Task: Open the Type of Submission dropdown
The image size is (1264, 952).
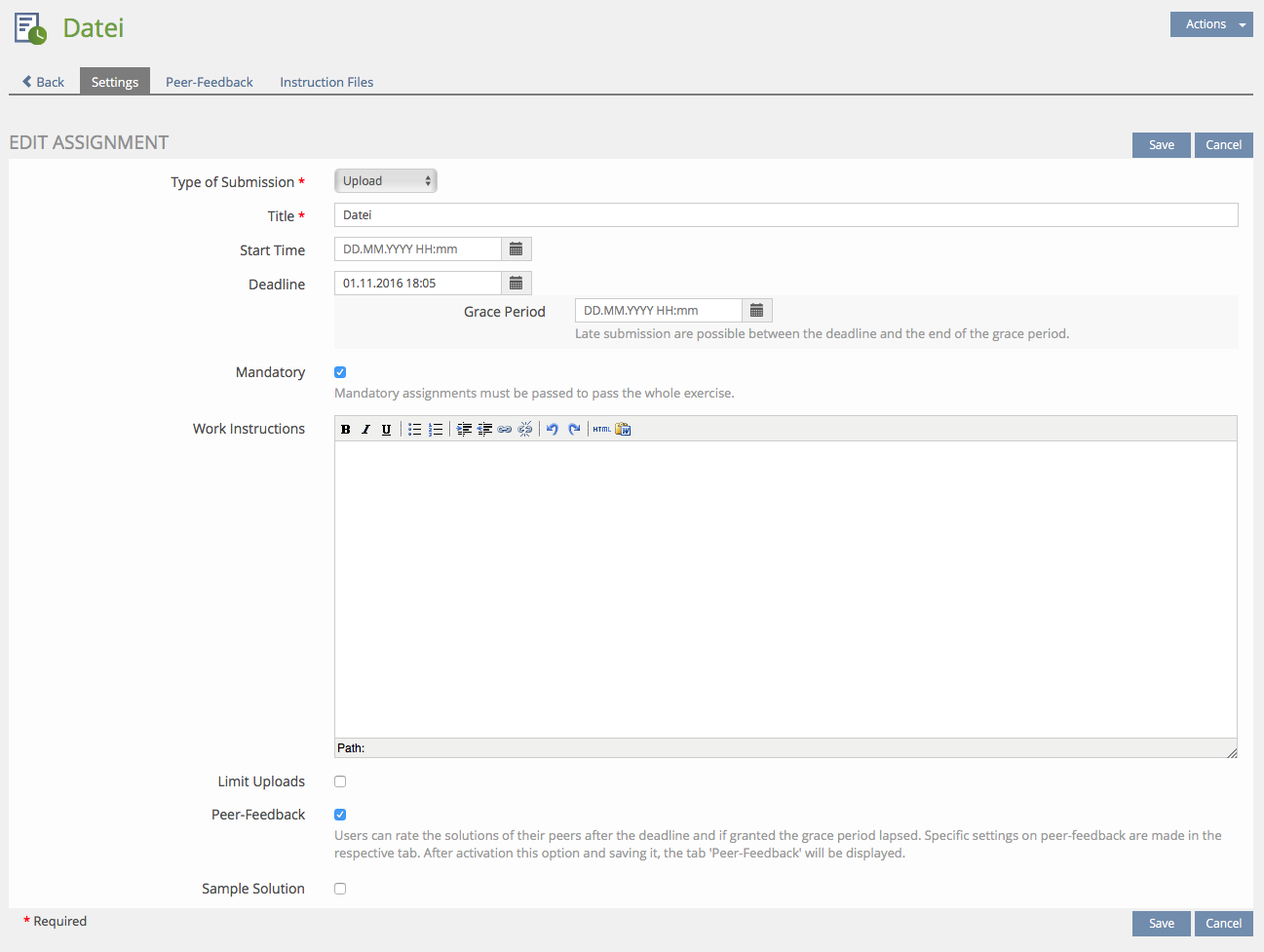Action: pos(386,181)
